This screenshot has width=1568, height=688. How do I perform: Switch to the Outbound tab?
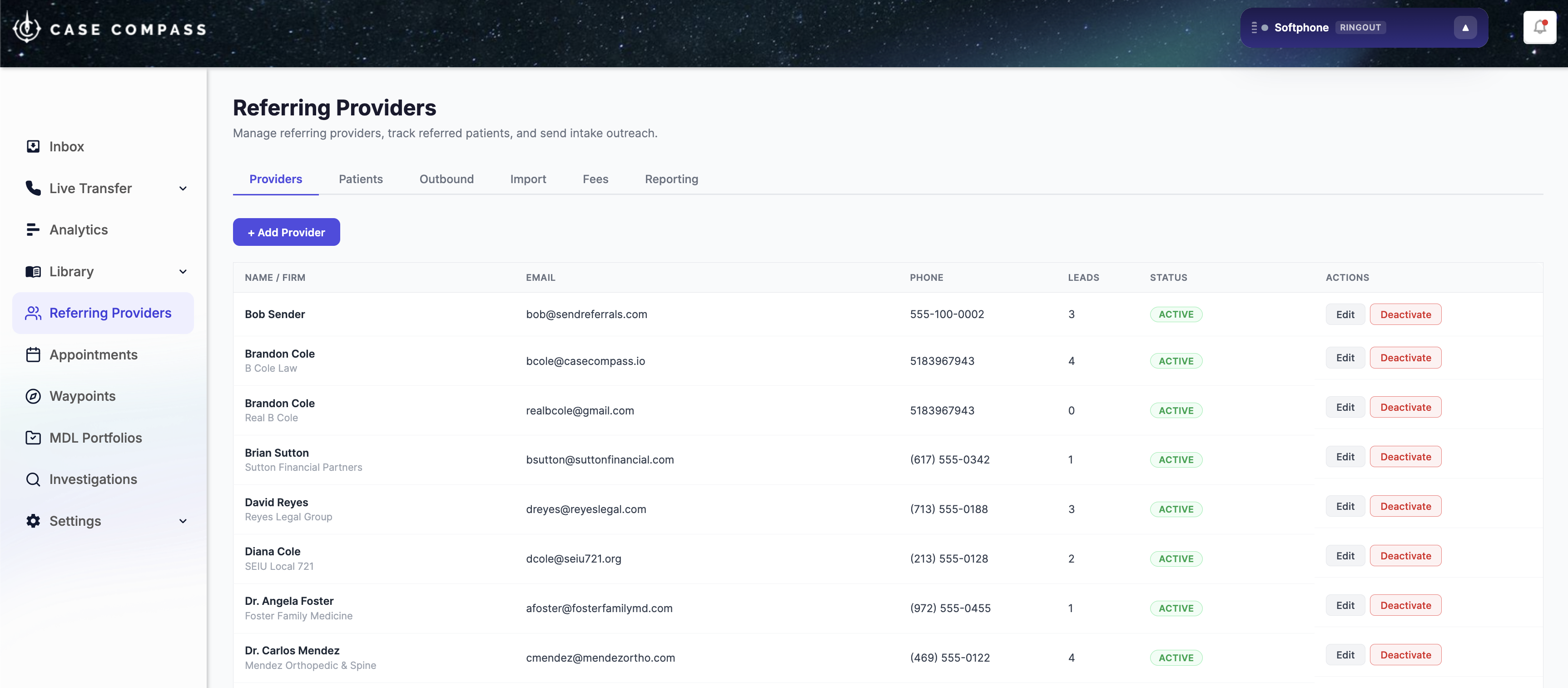(x=446, y=179)
